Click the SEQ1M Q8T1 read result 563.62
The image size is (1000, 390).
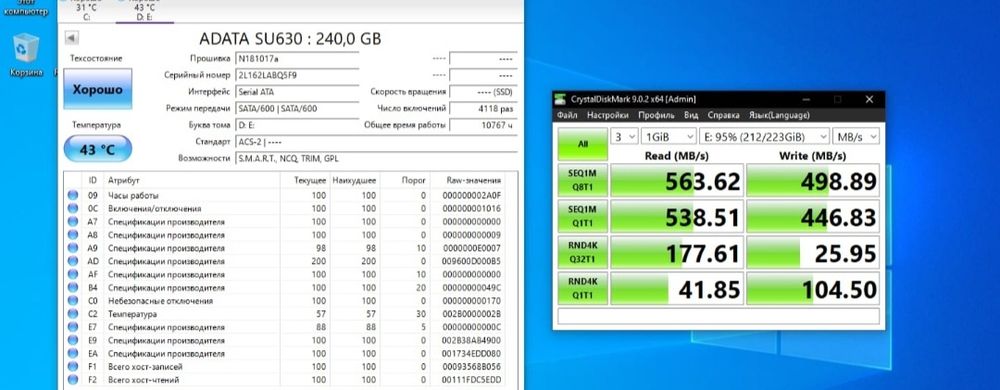[x=677, y=180]
